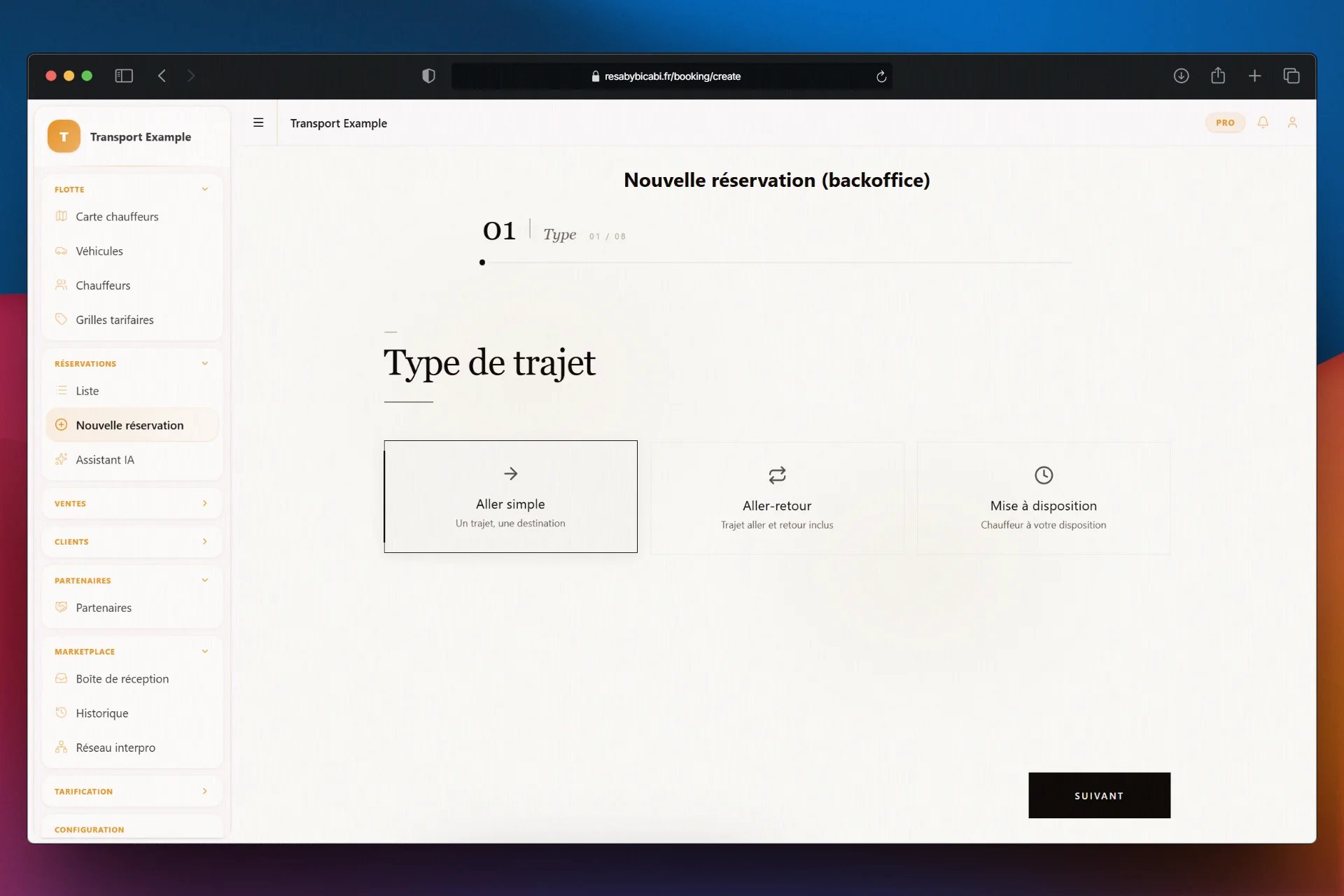The height and width of the screenshot is (896, 1344).
Task: Click the Aller-retour repeat arrows icon
Action: pyautogui.click(x=777, y=475)
